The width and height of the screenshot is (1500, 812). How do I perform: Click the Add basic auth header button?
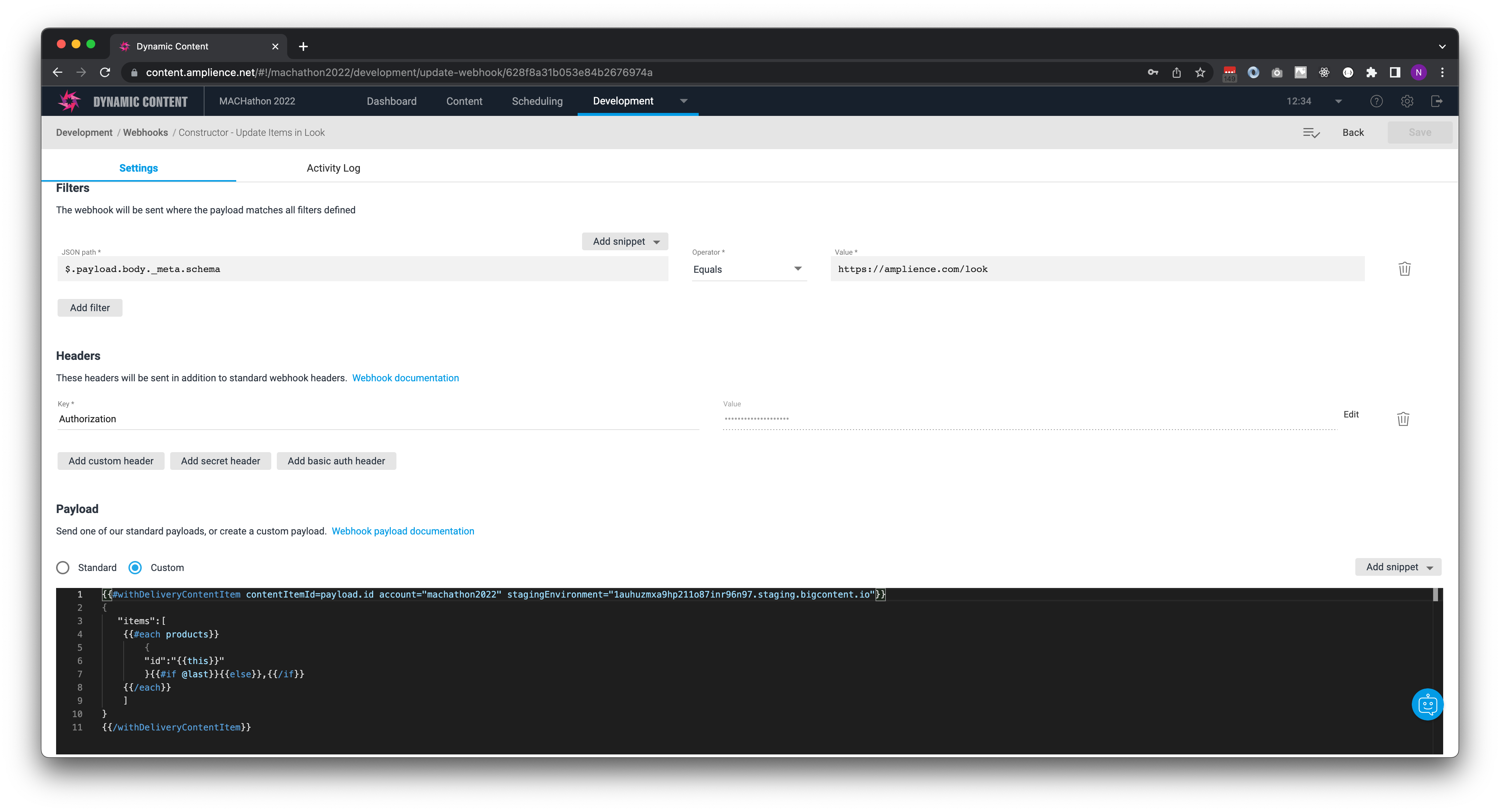(x=336, y=461)
